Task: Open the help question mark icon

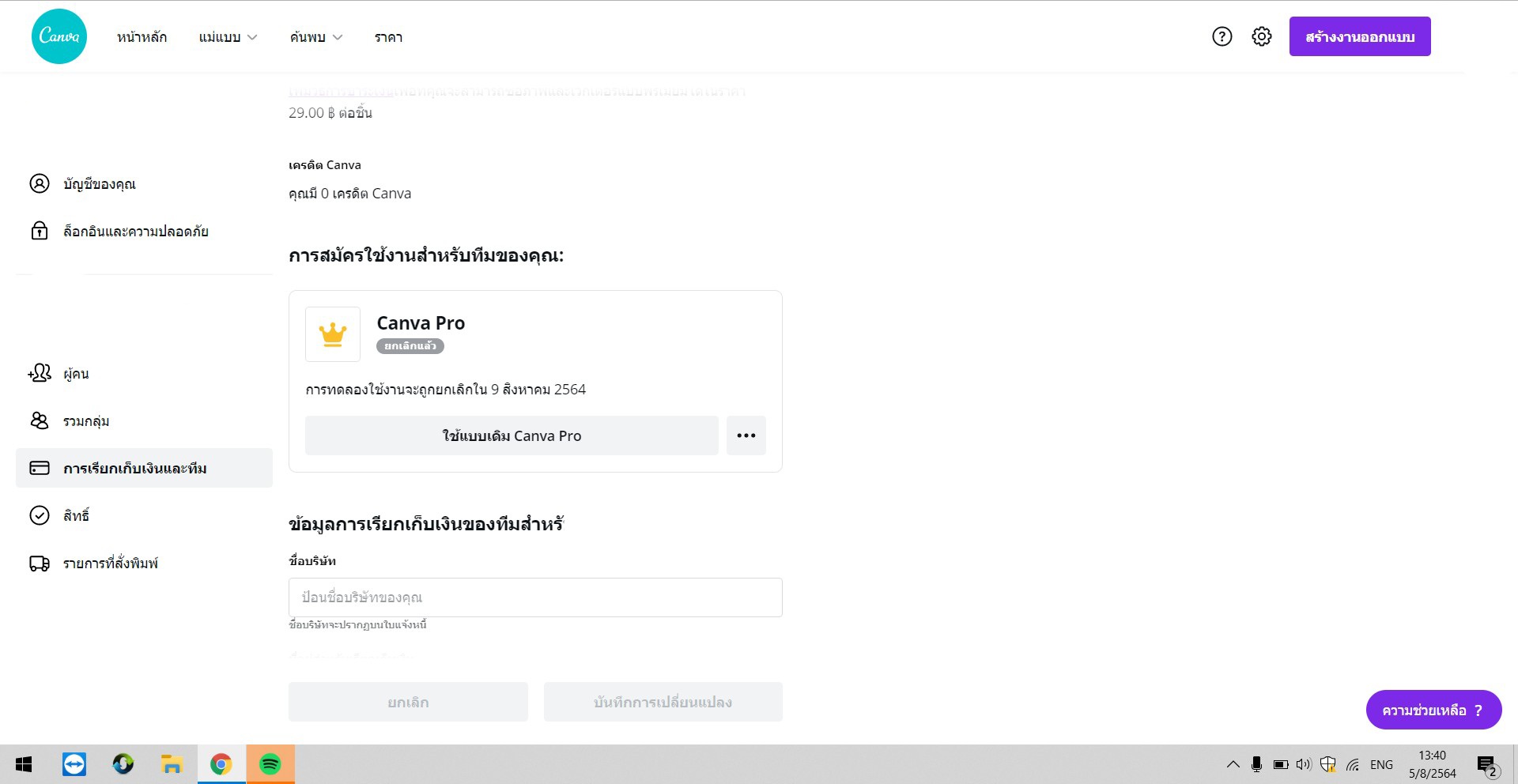Action: coord(1222,36)
